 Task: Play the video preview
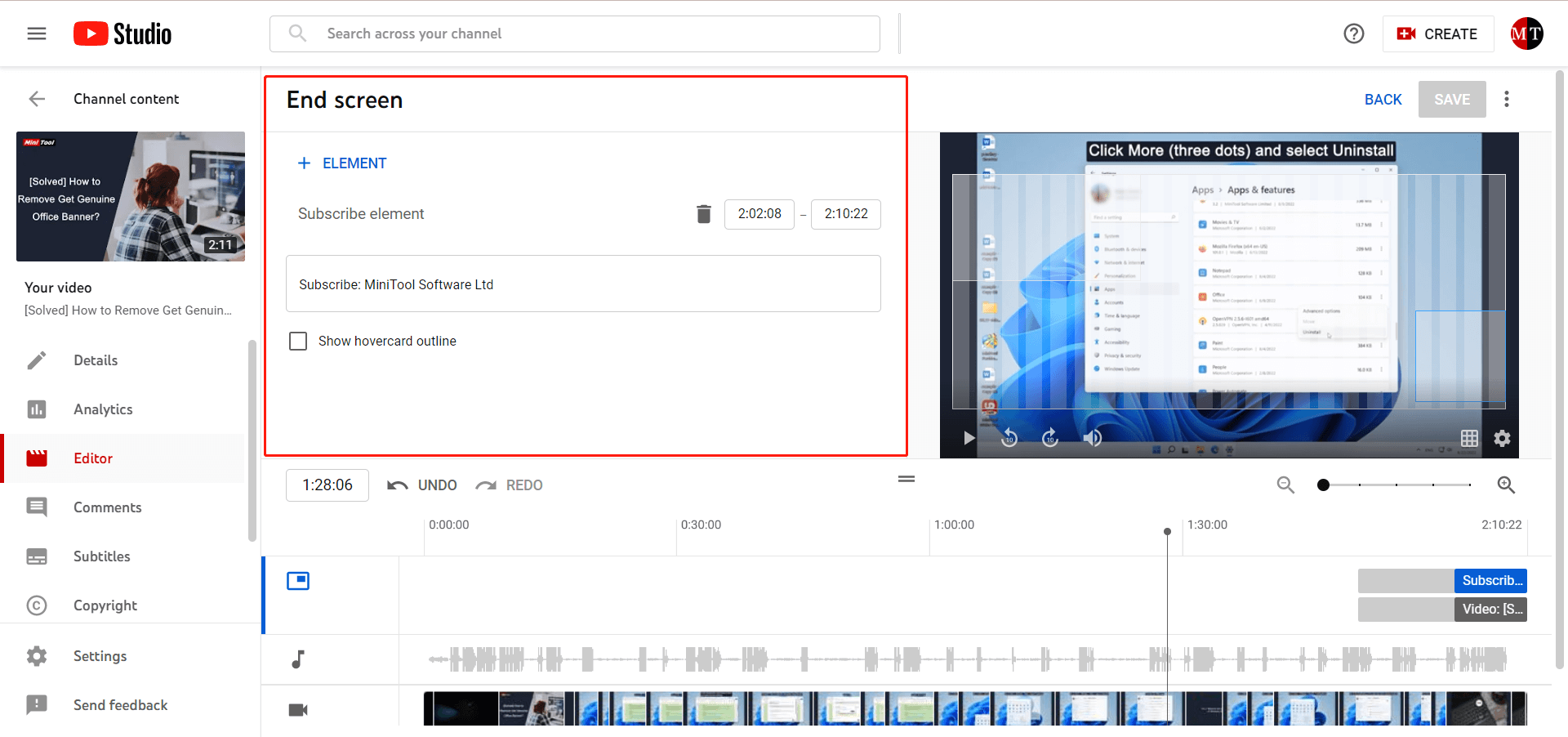point(969,438)
